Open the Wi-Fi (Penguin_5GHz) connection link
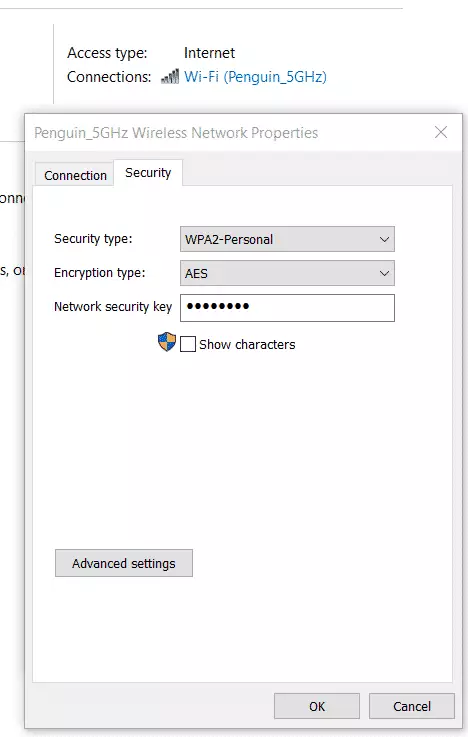This screenshot has width=468, height=737. click(255, 77)
